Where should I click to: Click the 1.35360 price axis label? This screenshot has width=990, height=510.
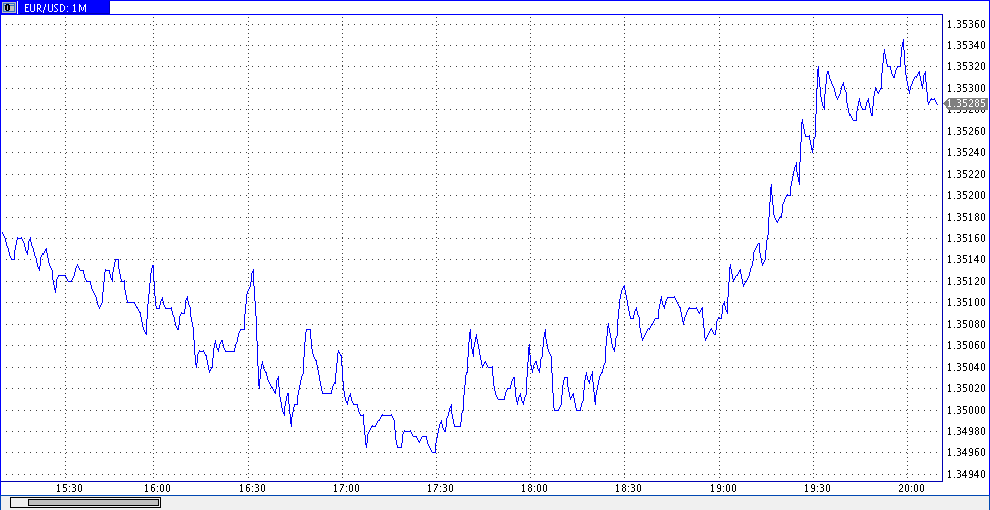coord(967,24)
